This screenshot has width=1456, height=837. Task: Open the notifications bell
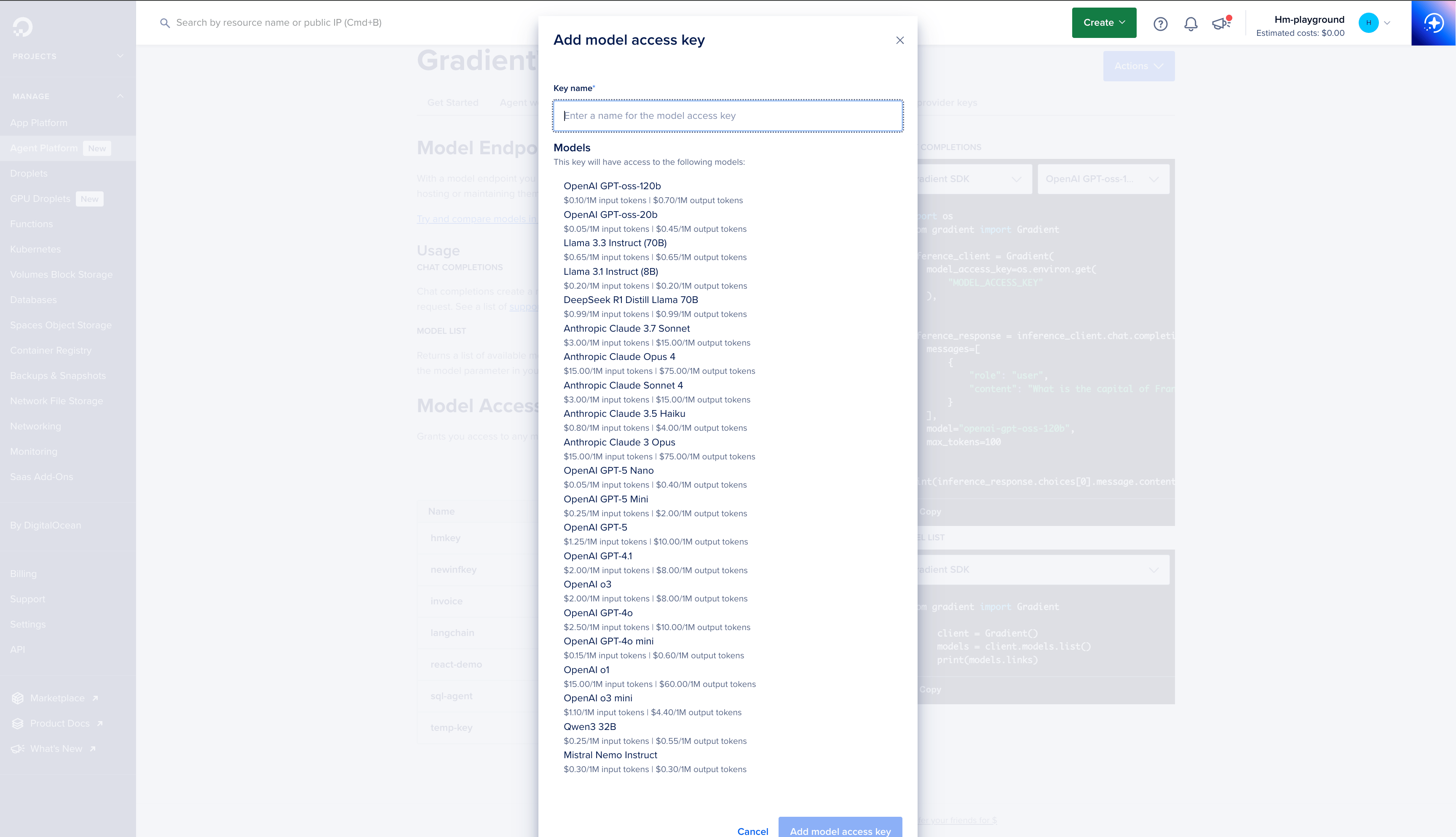(x=1191, y=24)
